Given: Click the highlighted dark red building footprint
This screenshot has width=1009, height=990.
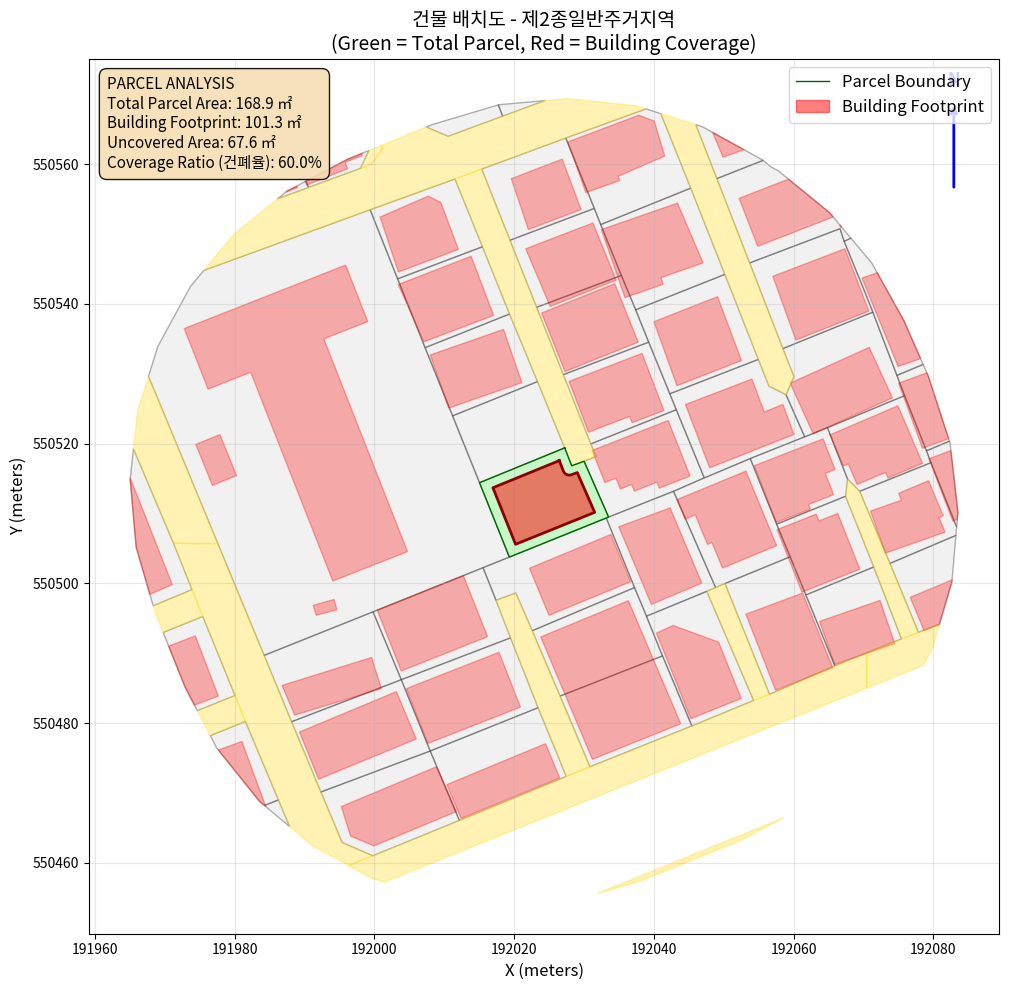Looking at the screenshot, I should point(543,502).
